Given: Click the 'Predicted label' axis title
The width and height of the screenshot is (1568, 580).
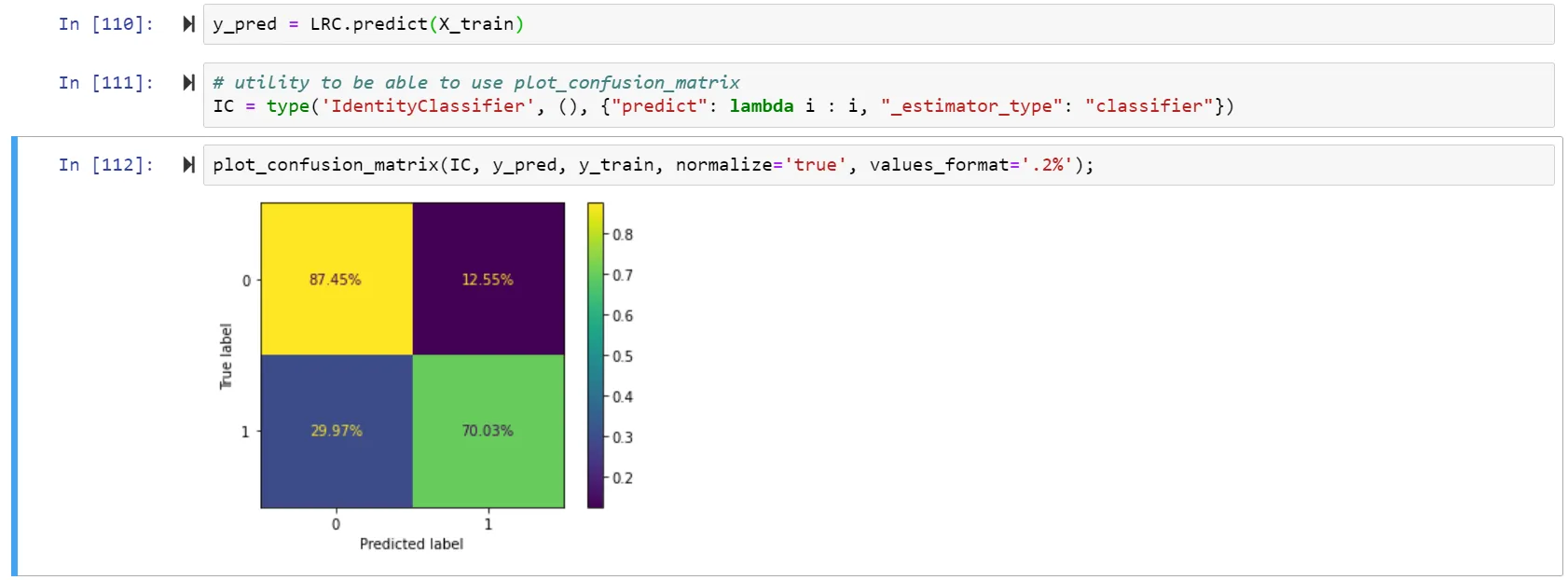Looking at the screenshot, I should pyautogui.click(x=411, y=544).
